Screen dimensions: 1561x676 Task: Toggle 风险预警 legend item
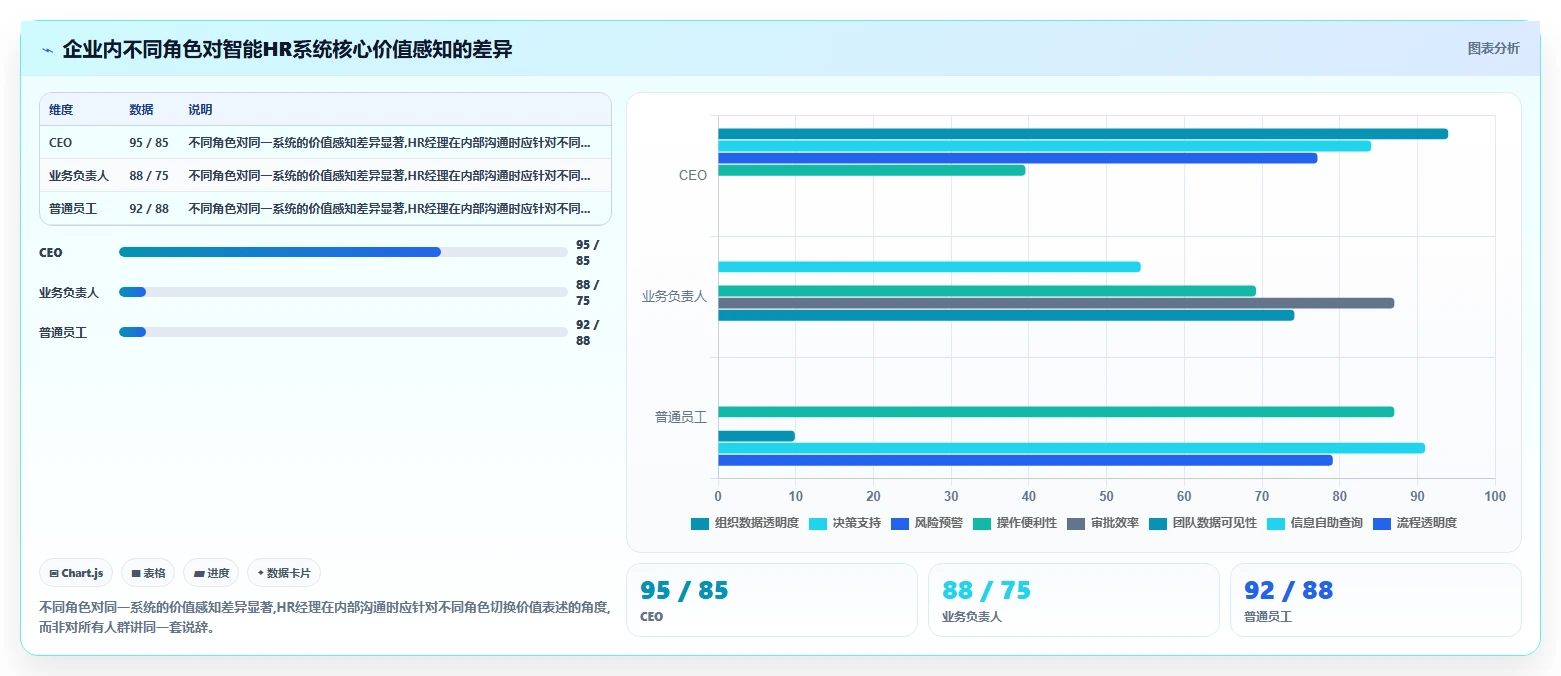[x=927, y=523]
